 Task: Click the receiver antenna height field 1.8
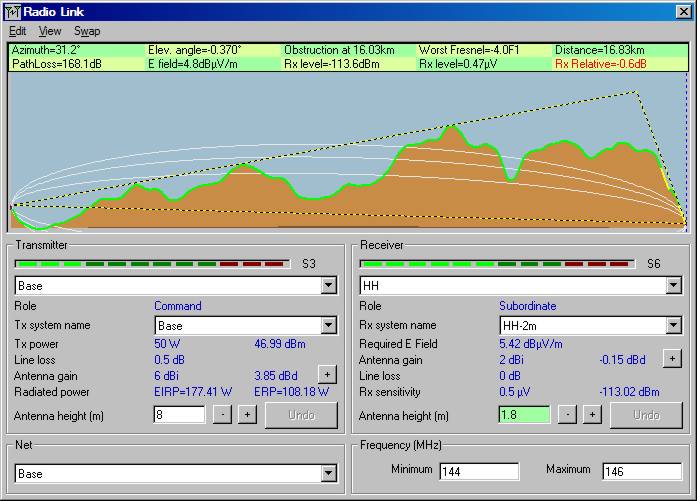coord(524,415)
